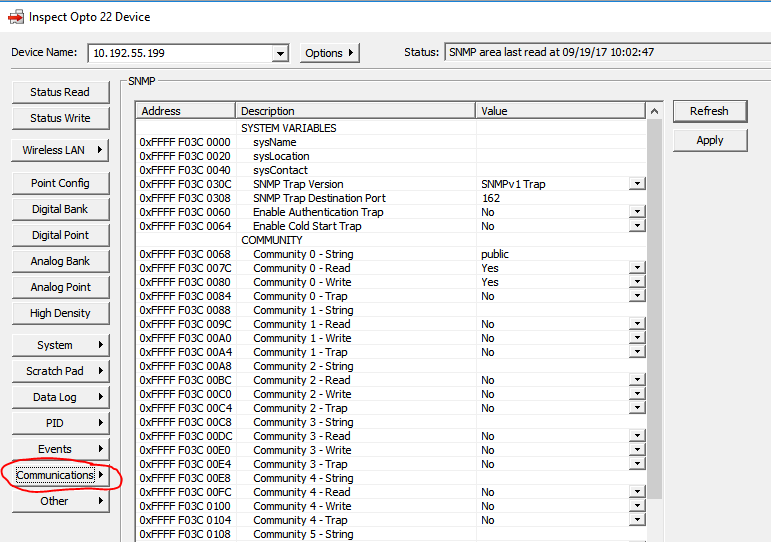Screen dimensions: 771x542
Task: Click the High Density button
Action: click(x=60, y=313)
